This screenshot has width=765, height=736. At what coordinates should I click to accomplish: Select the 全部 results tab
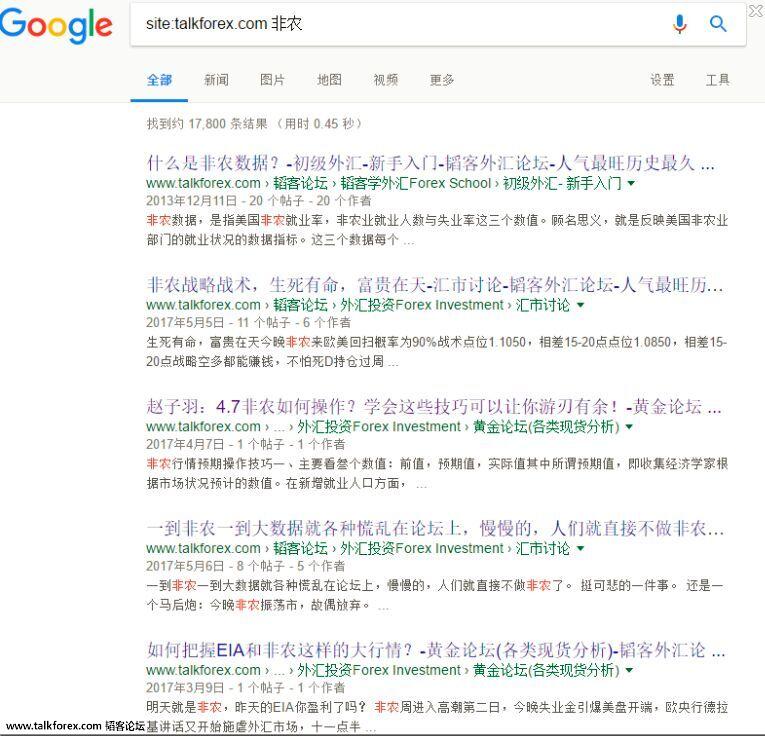(160, 80)
